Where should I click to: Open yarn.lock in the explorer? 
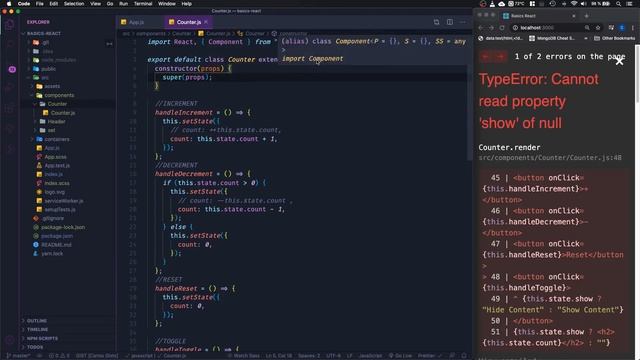click(52, 253)
